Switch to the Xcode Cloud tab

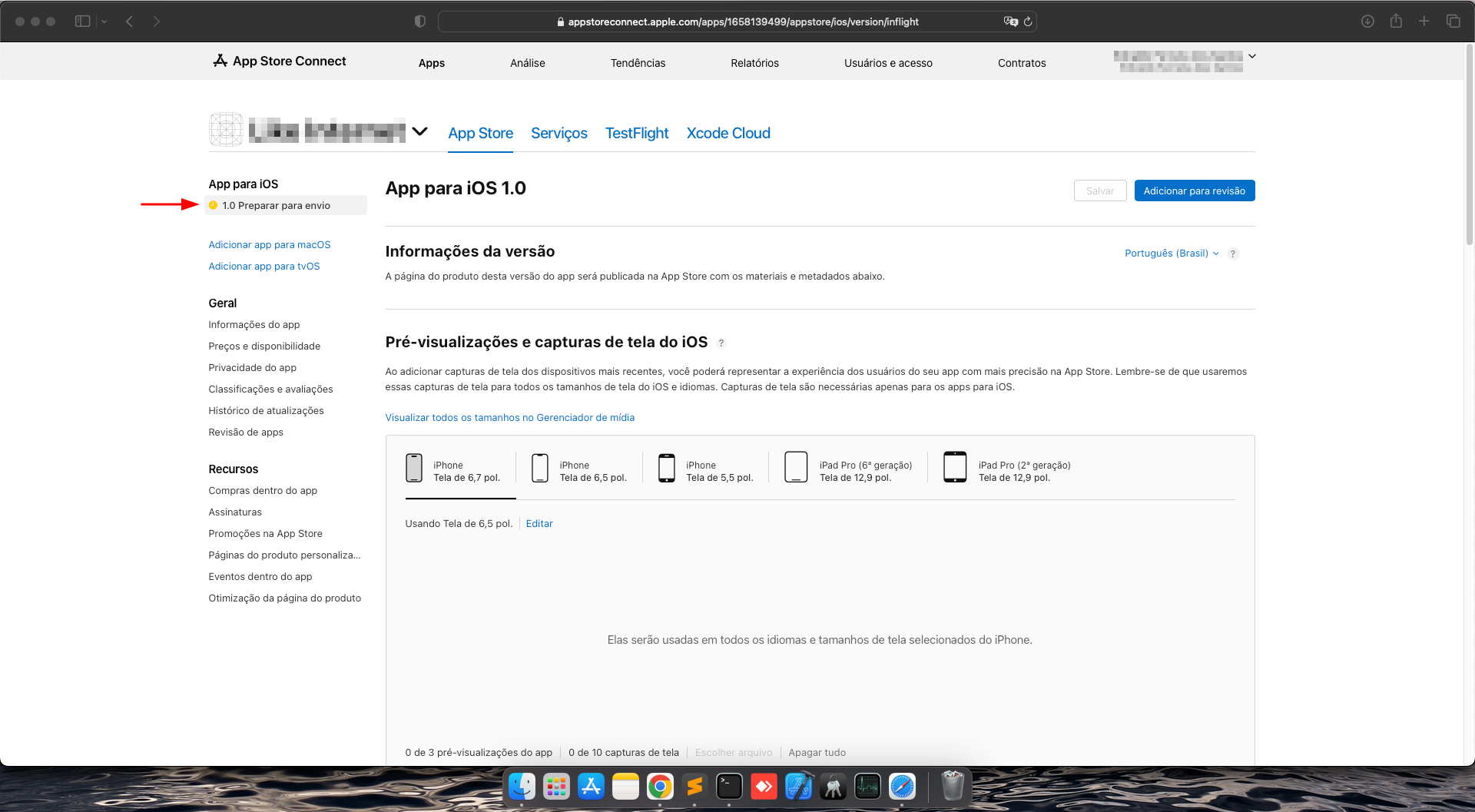(x=728, y=133)
